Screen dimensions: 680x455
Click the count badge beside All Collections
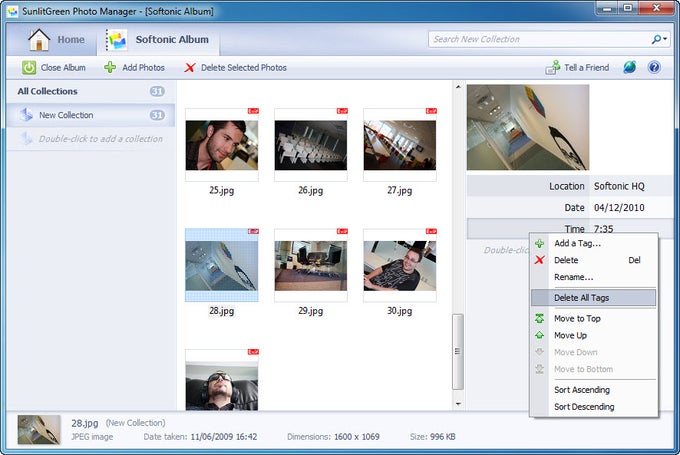(157, 92)
